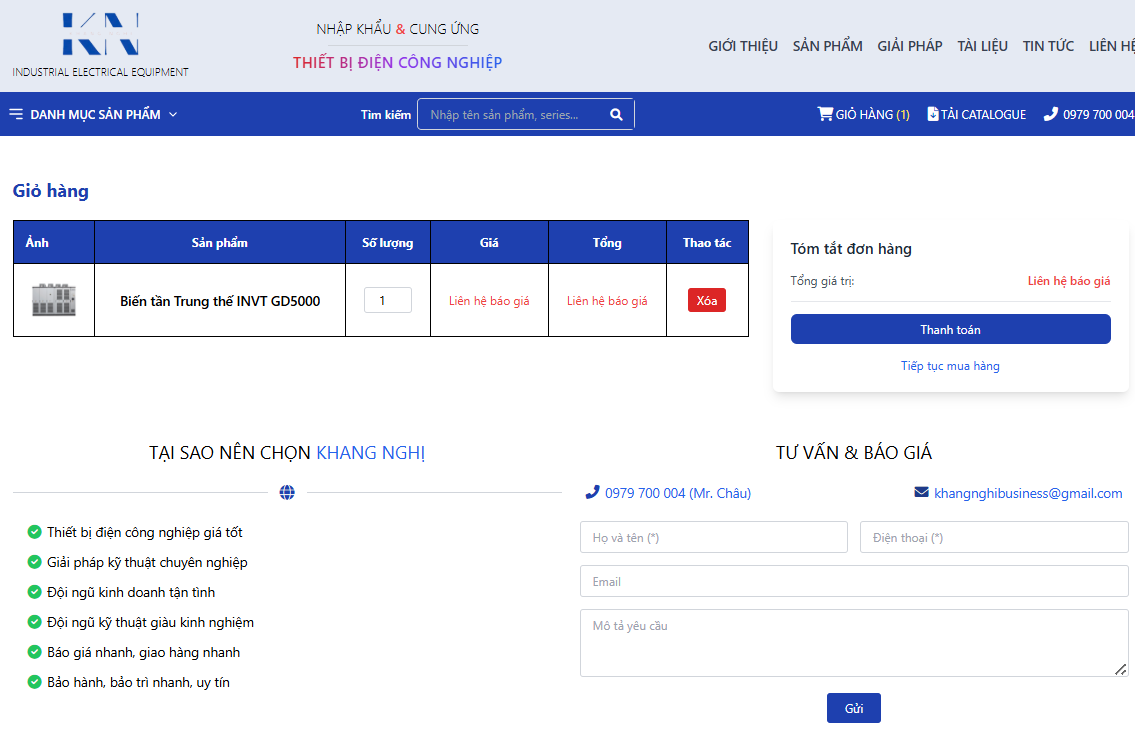Click the INVT GD5000 product thumbnail
The width and height of the screenshot is (1135, 740).
(54, 300)
